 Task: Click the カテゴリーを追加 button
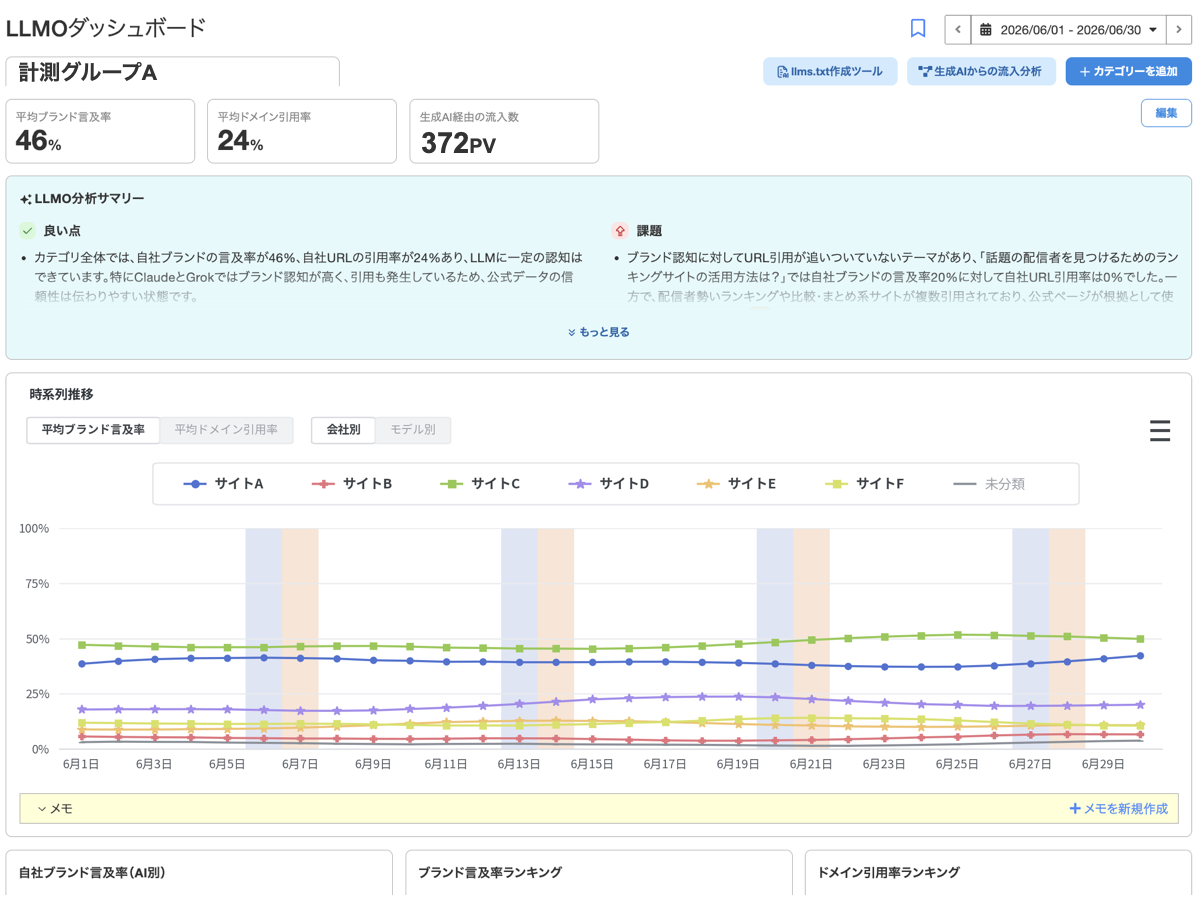[x=1128, y=71]
